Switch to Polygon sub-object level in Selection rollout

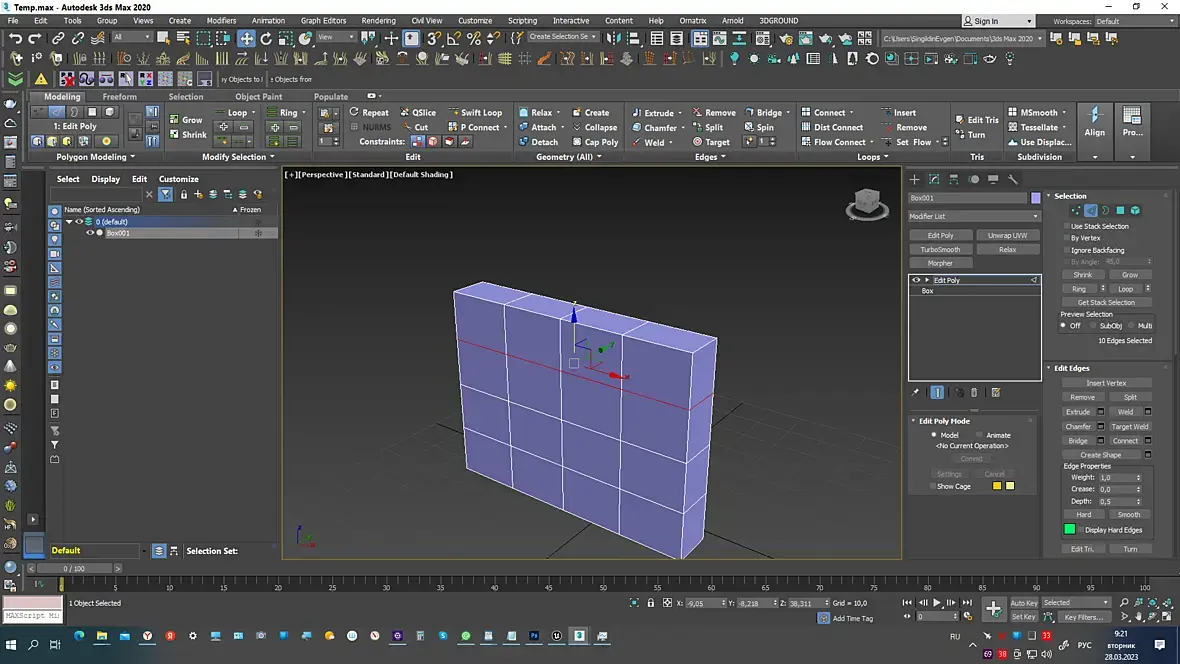point(1120,211)
